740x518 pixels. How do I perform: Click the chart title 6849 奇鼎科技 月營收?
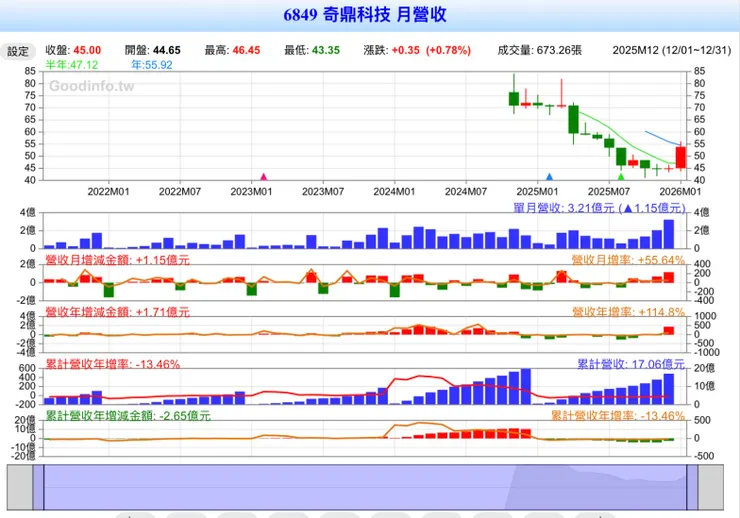point(365,15)
